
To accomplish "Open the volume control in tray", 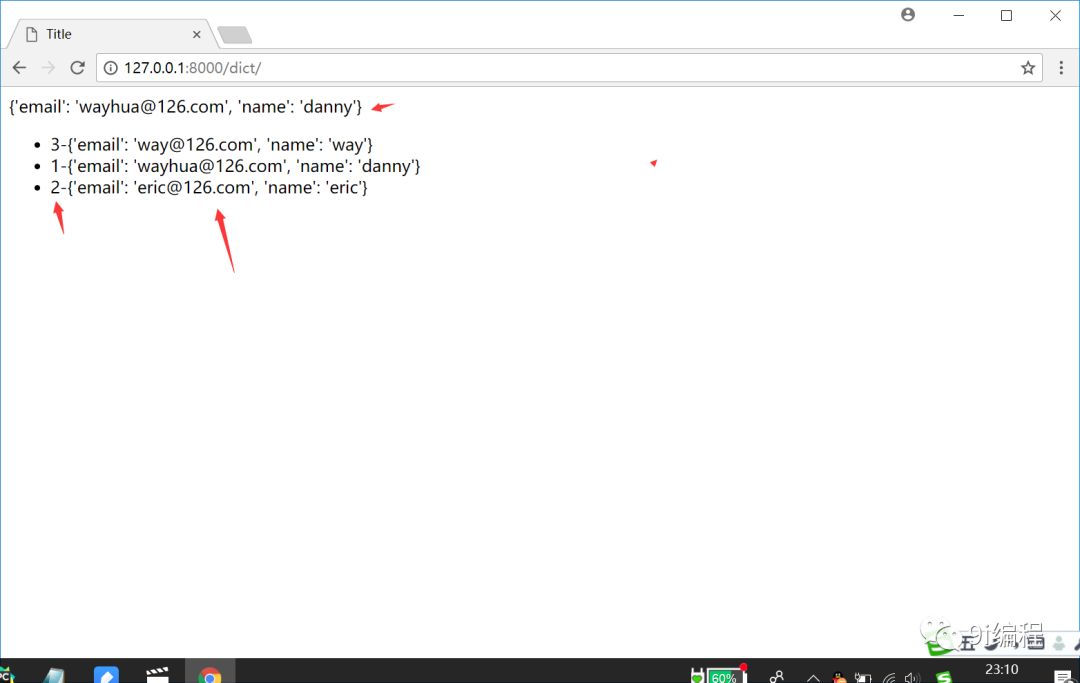I will (x=913, y=677).
